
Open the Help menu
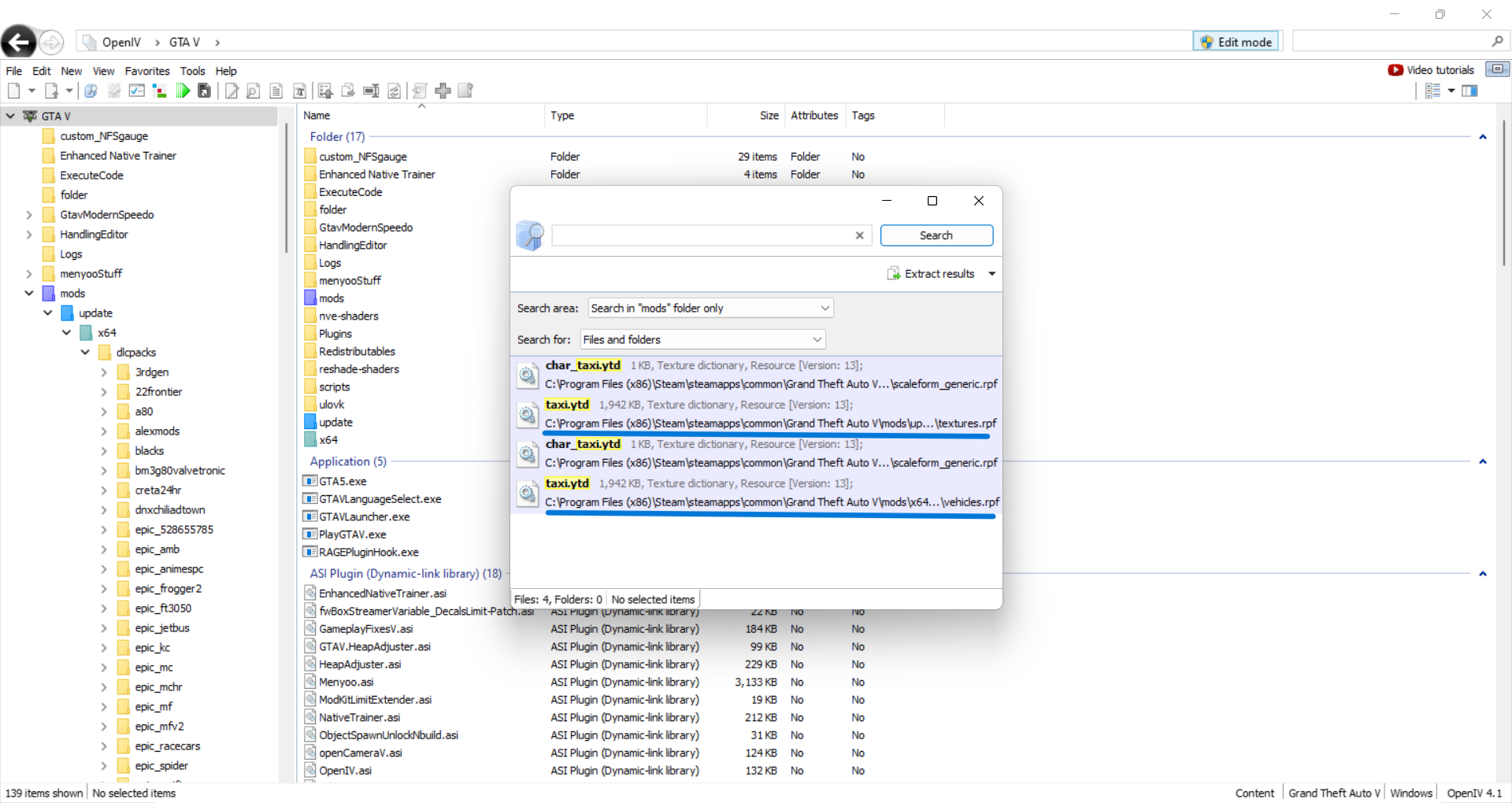click(226, 71)
